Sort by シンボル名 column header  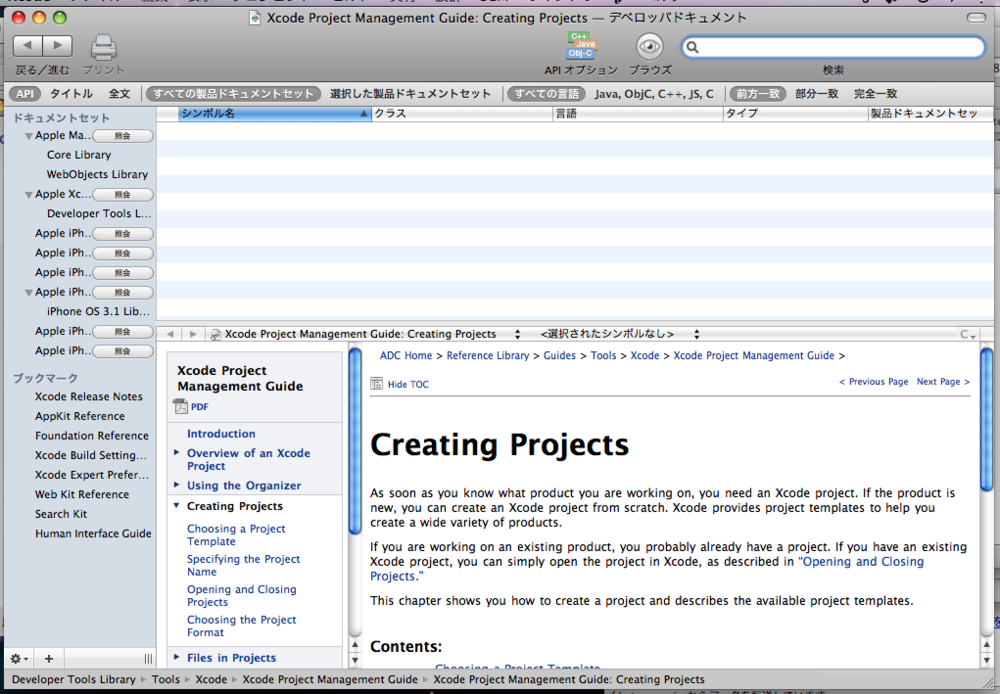pyautogui.click(x=274, y=114)
